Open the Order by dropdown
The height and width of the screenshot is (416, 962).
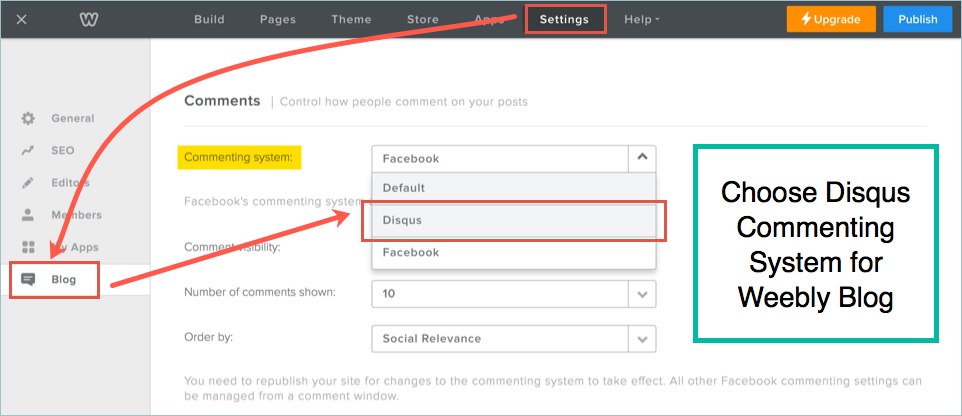coord(642,338)
